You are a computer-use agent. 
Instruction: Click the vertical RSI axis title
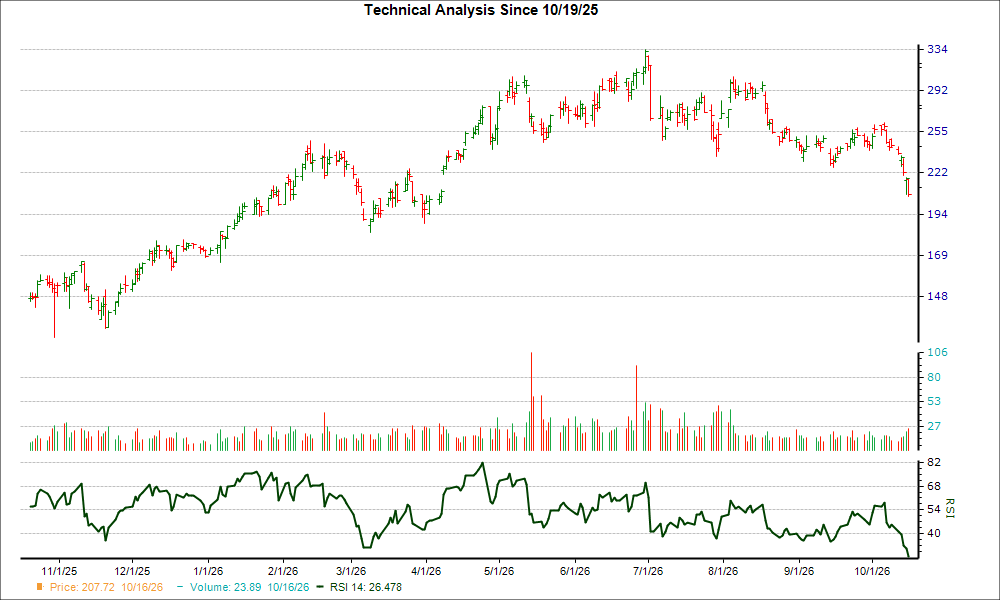pos(950,508)
